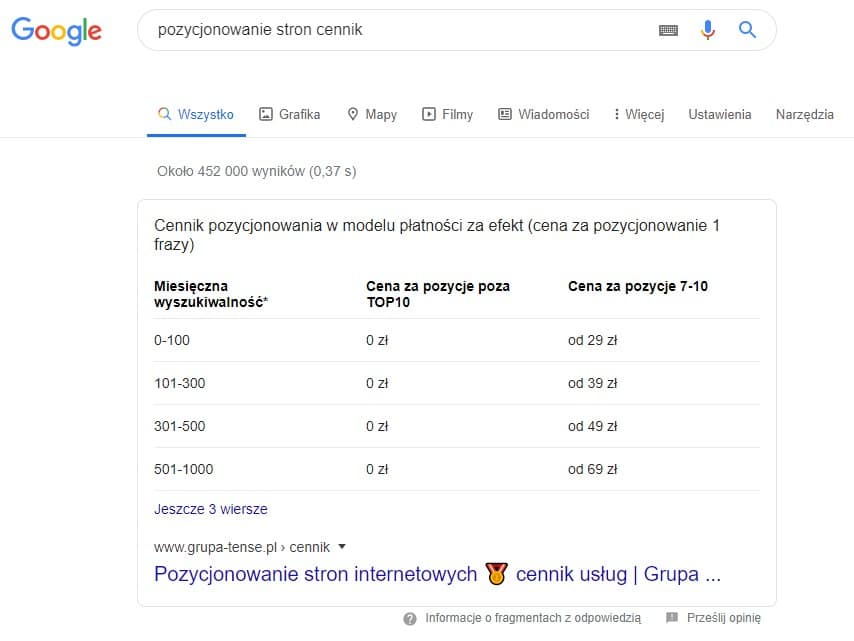Open the Wiadomości tab
Screen dimensions: 854x641
click(543, 114)
